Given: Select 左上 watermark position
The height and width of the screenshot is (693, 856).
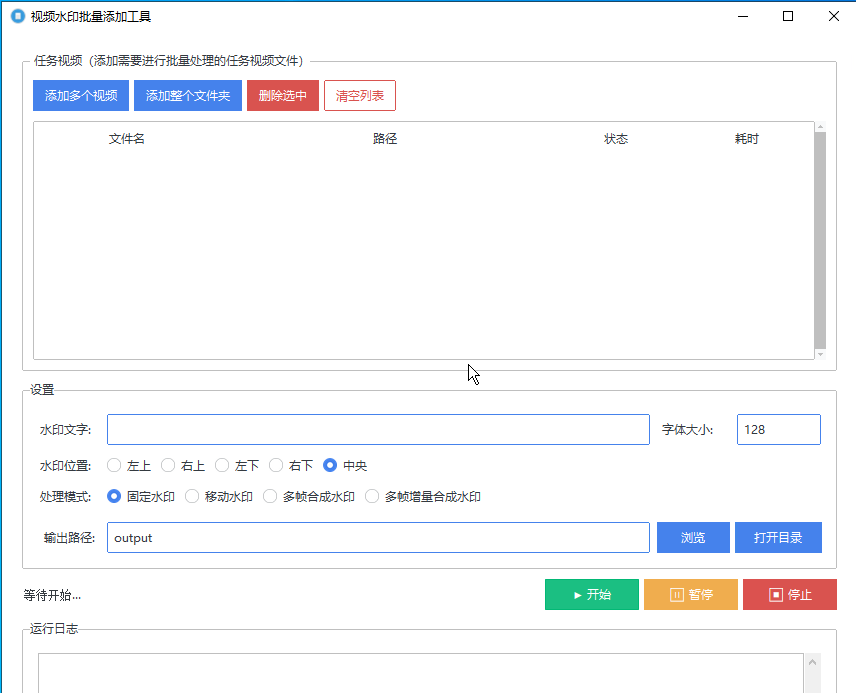Looking at the screenshot, I should coord(114,466).
